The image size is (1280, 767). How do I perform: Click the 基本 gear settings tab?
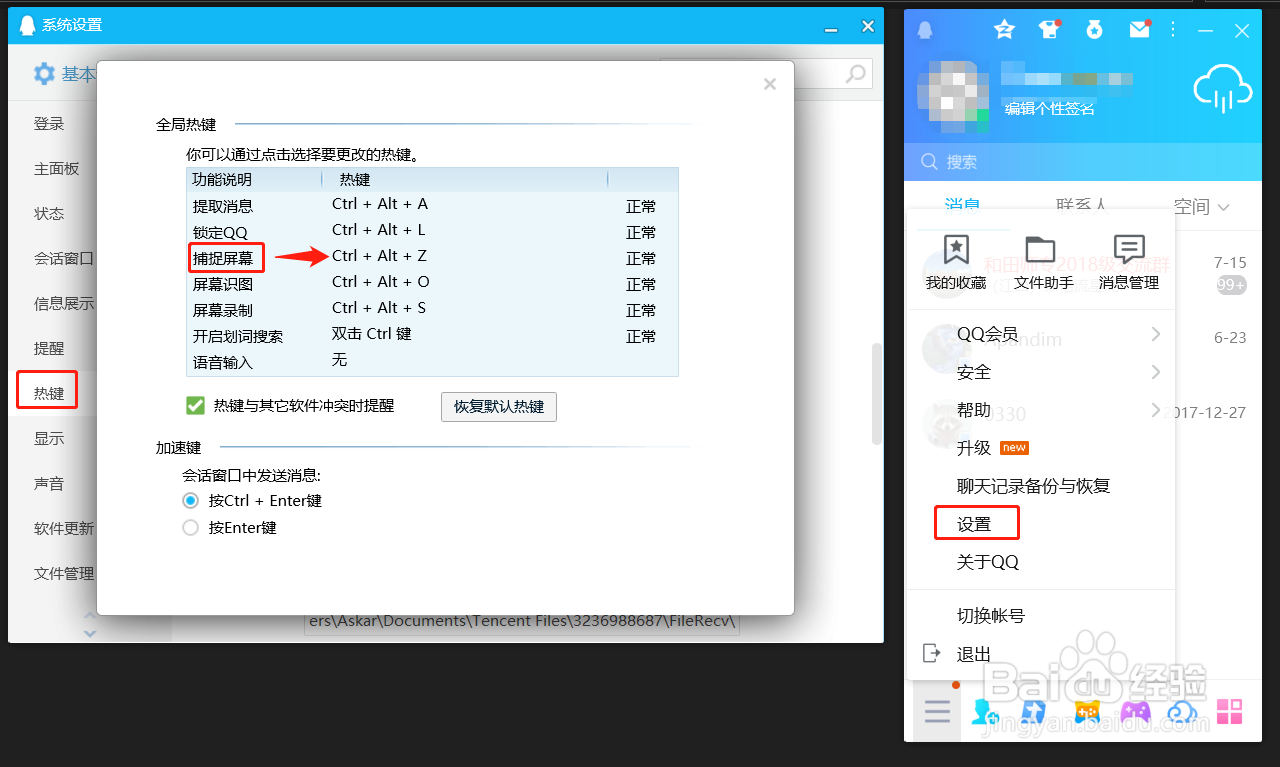tap(65, 74)
